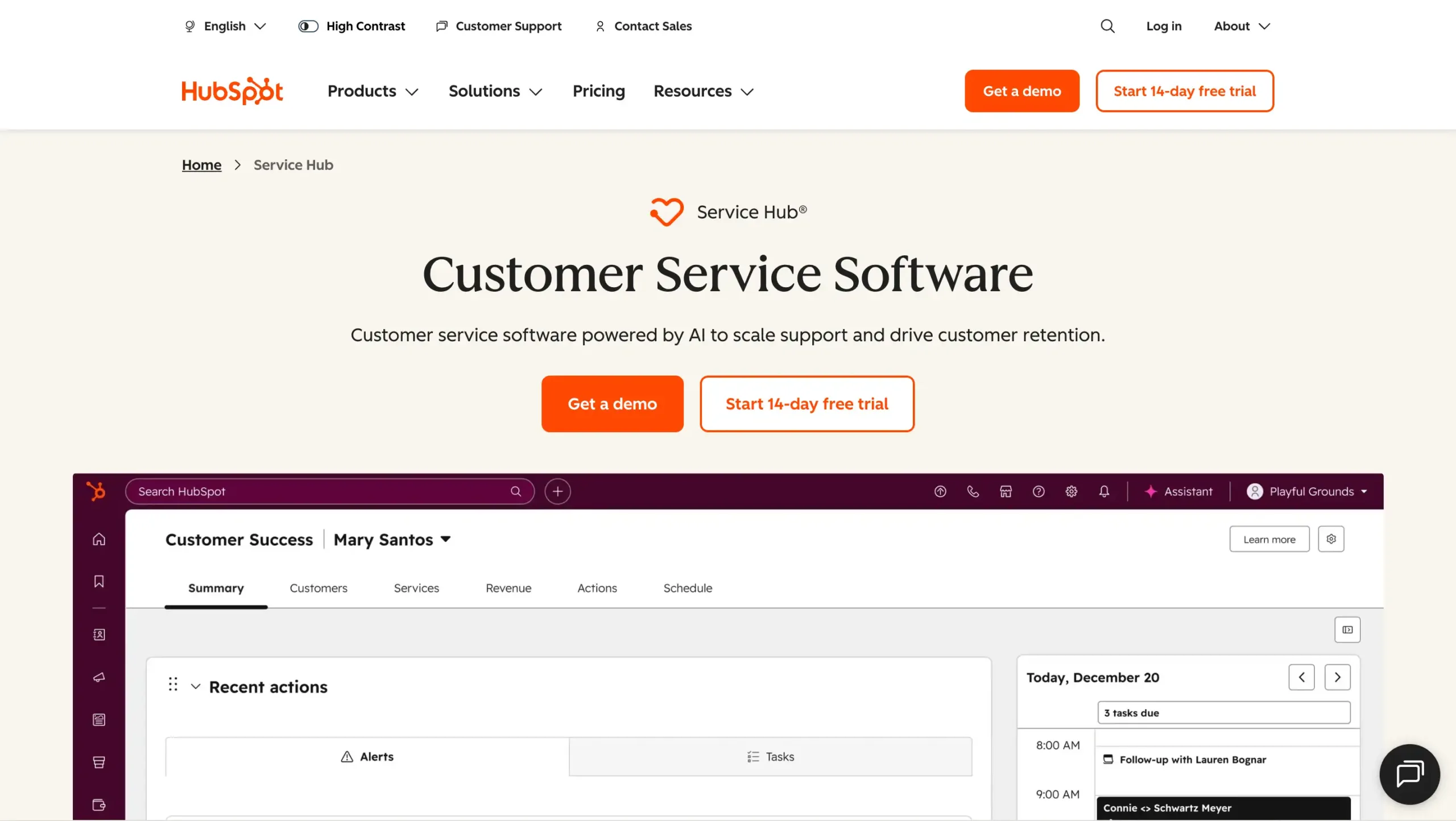Viewport: 1456px width, 821px height.
Task: Open the settings gear in app toolbar
Action: 1072,491
